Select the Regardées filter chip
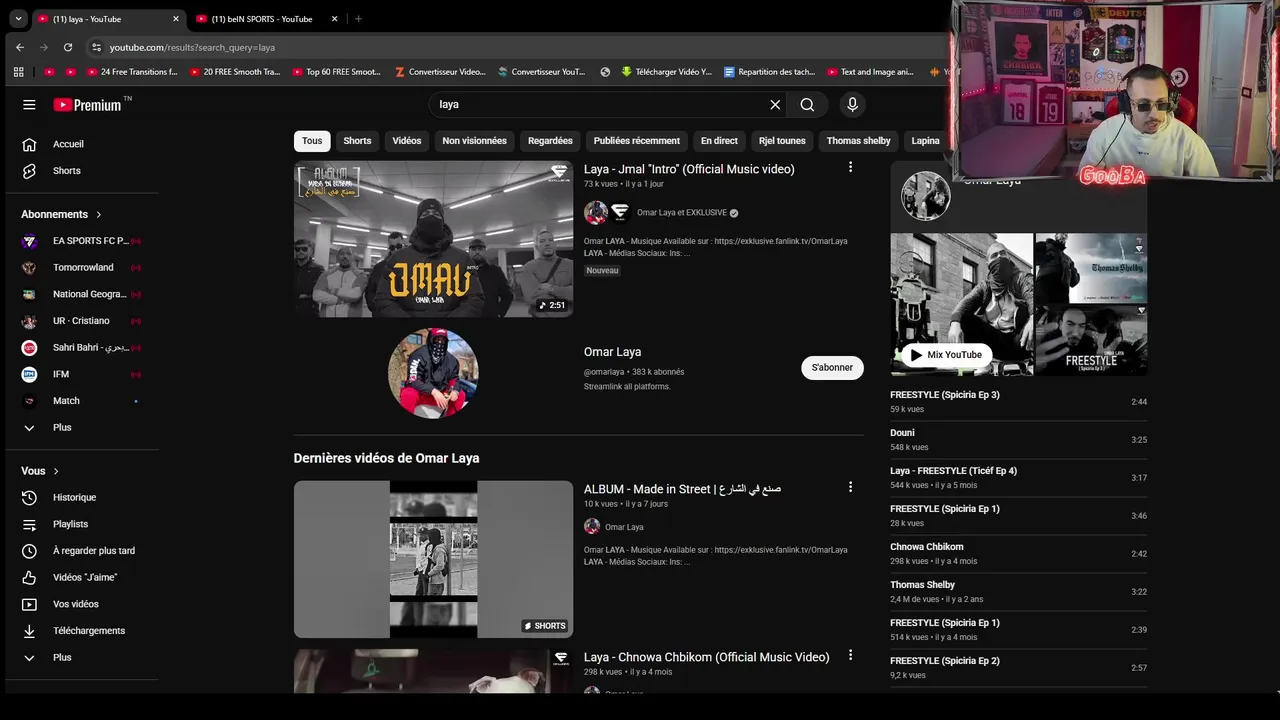Screen dimensions: 1280x720 pos(550,141)
